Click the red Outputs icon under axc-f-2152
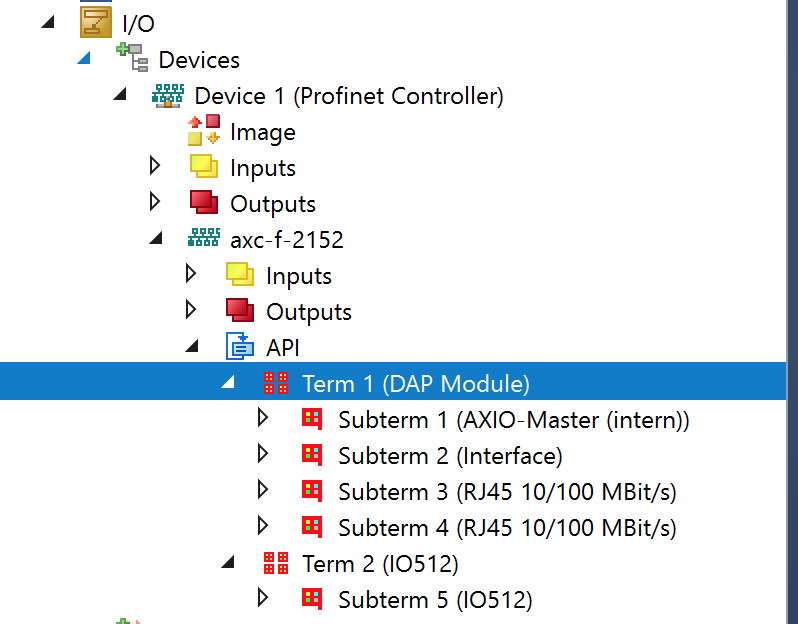The image size is (798, 624). (240, 310)
